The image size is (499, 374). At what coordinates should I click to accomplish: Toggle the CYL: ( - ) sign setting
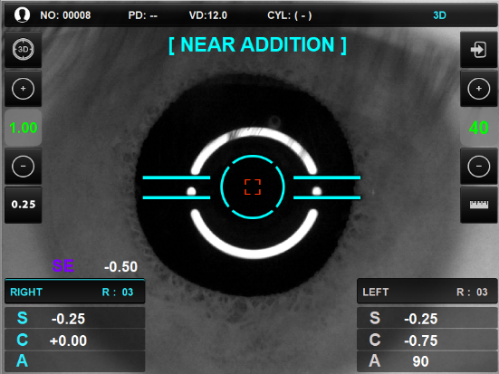coord(289,15)
